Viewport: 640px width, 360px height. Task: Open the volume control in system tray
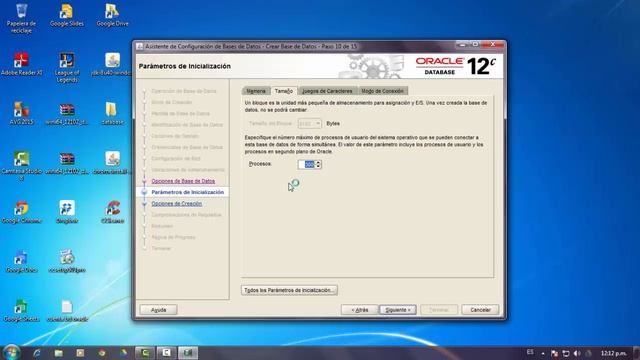(576, 353)
